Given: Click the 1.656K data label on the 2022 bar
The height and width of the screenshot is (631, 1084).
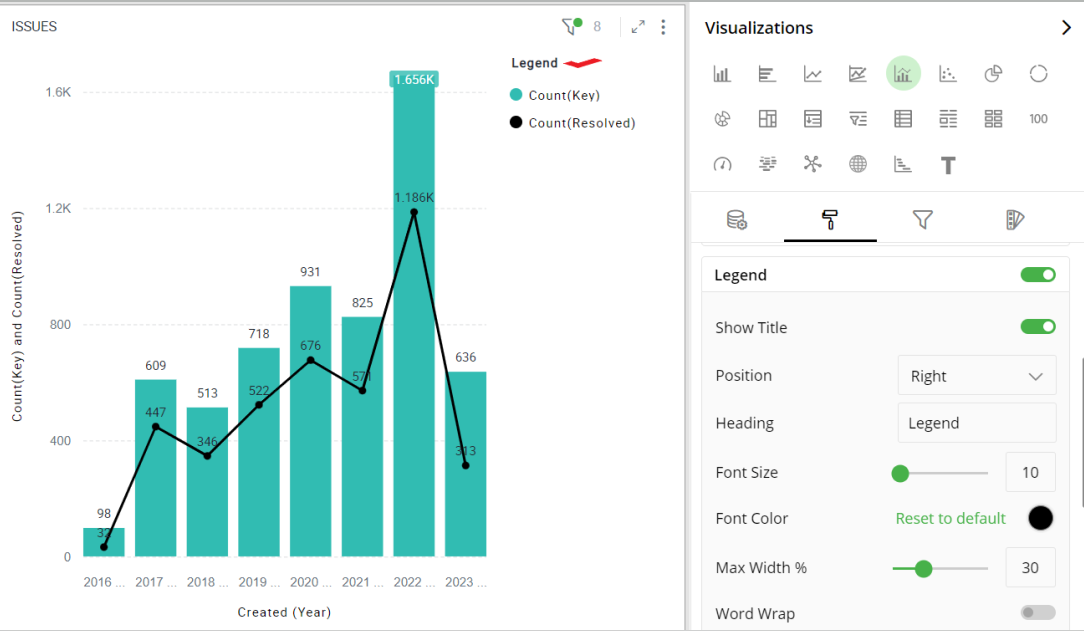Looking at the screenshot, I should (x=414, y=79).
